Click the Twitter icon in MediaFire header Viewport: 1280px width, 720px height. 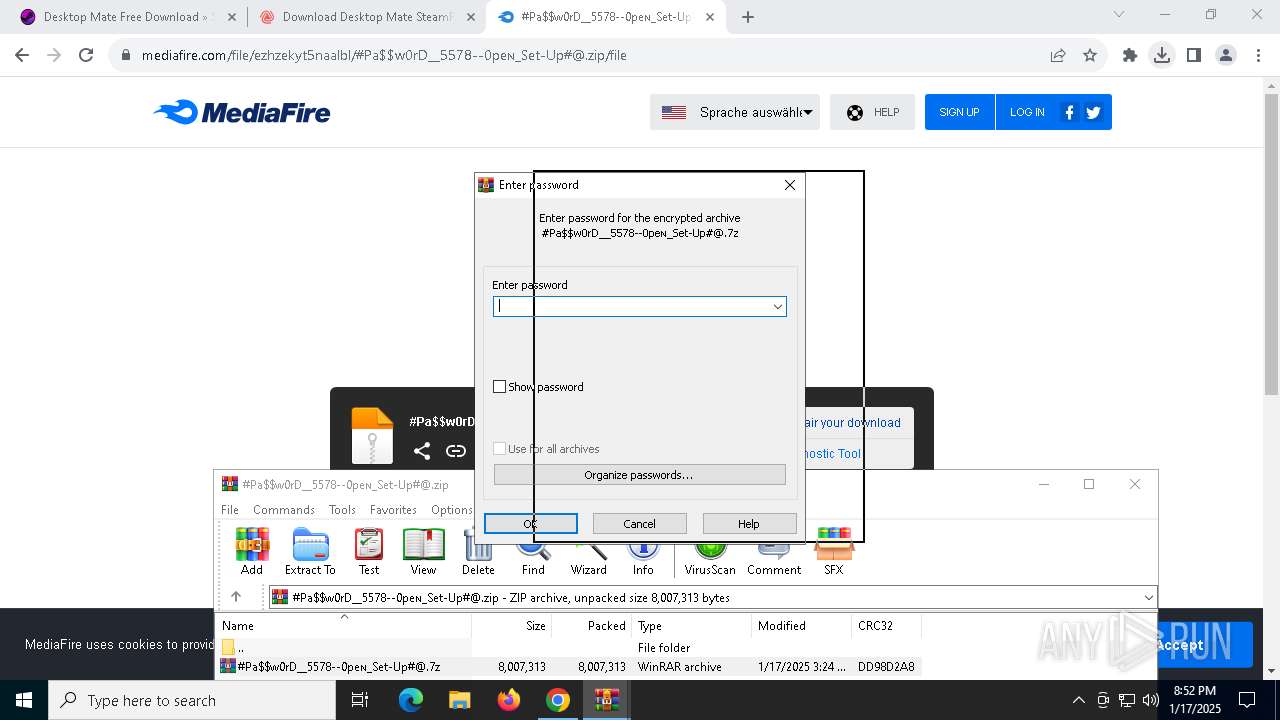(1093, 112)
